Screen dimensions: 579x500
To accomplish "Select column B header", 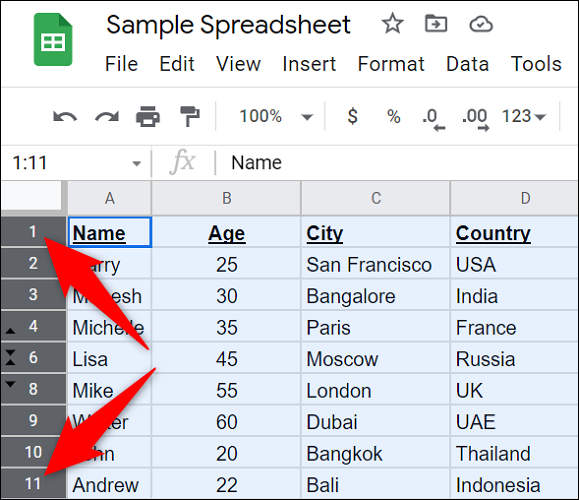I will click(226, 198).
